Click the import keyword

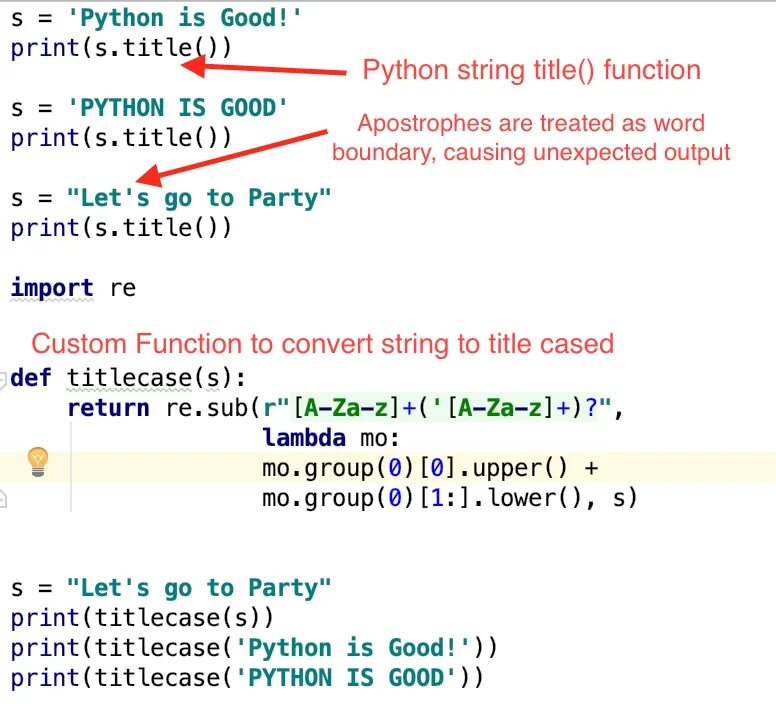(x=52, y=288)
